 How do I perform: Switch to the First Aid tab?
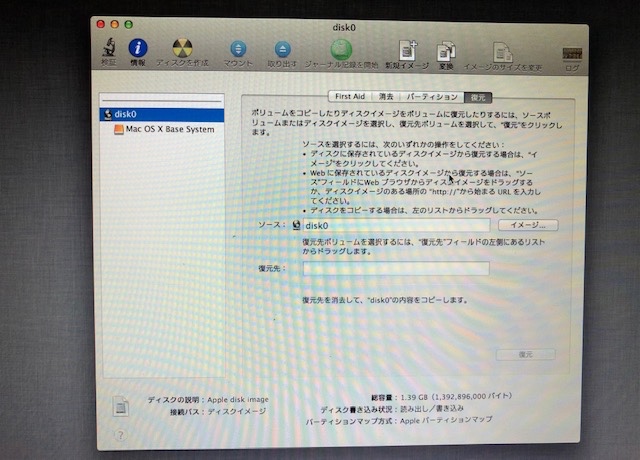[350, 97]
